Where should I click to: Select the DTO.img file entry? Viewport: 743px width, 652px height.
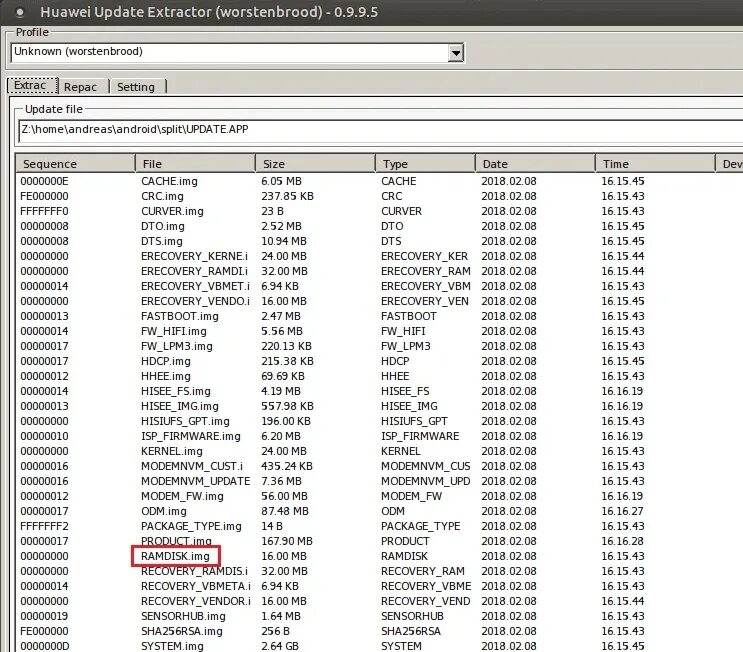(163, 226)
